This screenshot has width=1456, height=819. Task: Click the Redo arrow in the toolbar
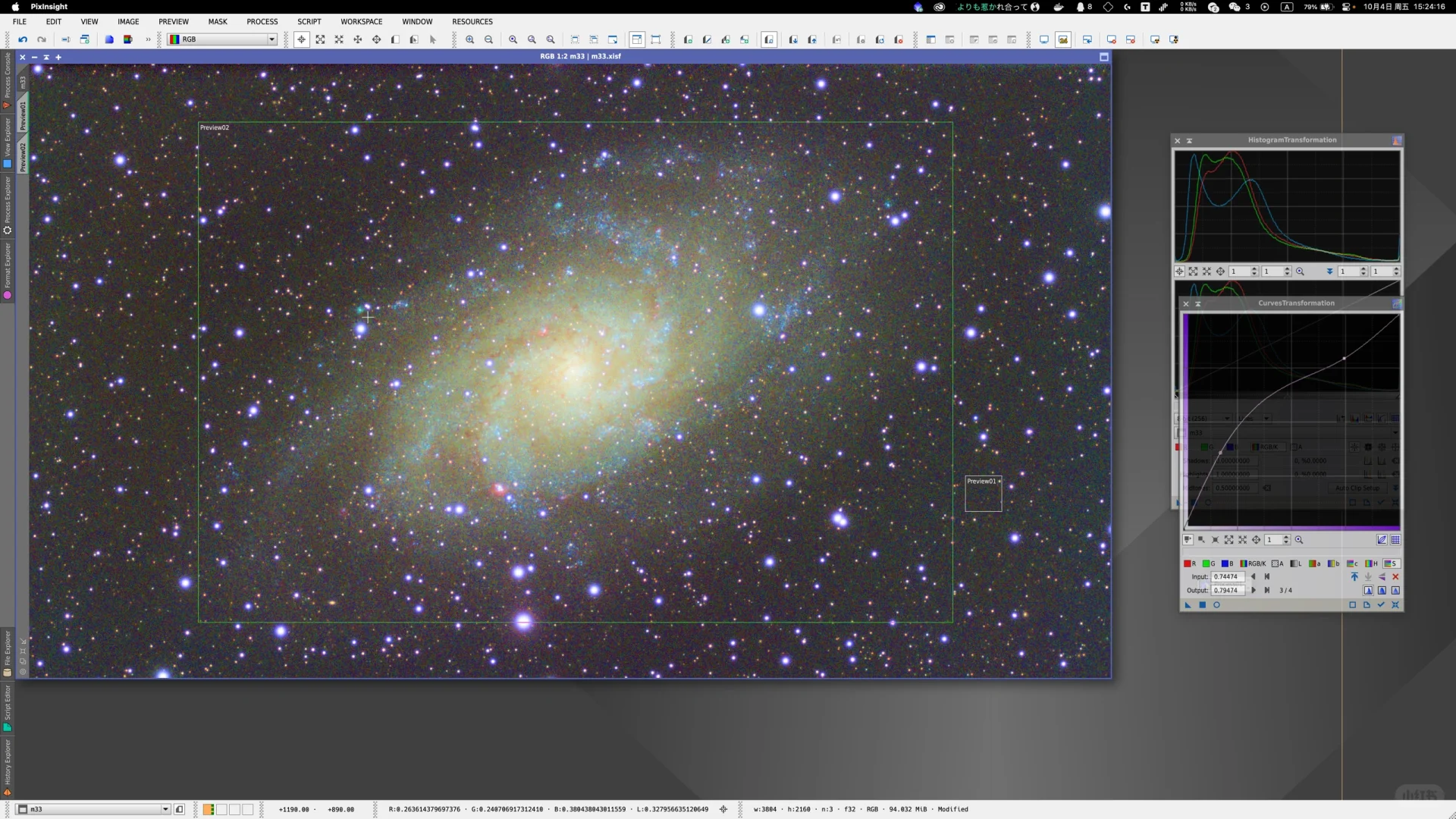tap(42, 39)
